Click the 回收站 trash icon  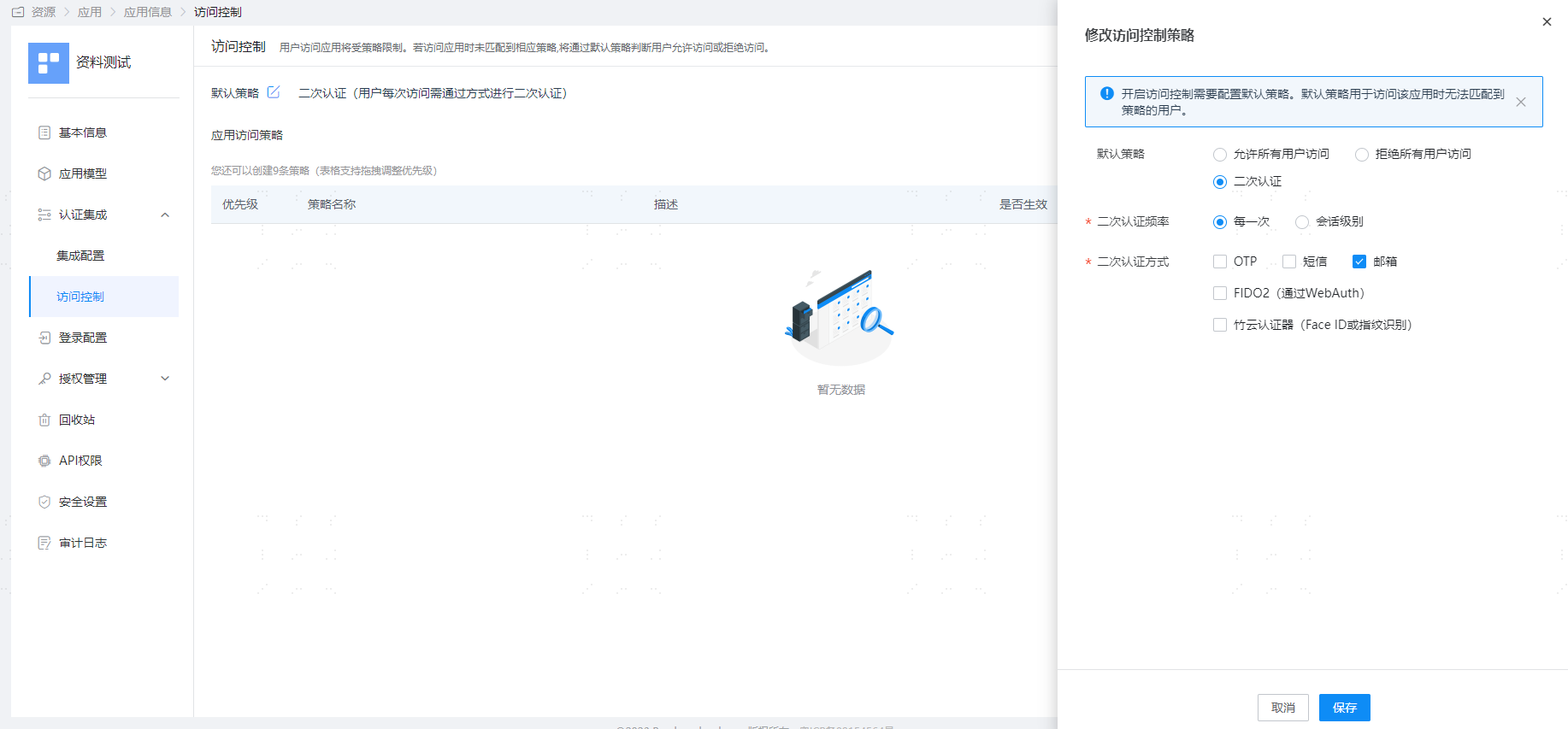tap(44, 420)
